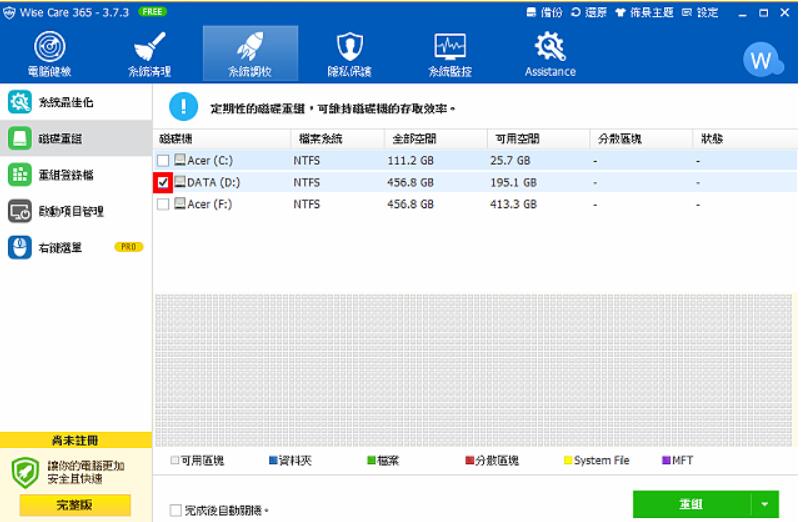Click the blue exclamation info icon
The image size is (801, 522).
183,107
